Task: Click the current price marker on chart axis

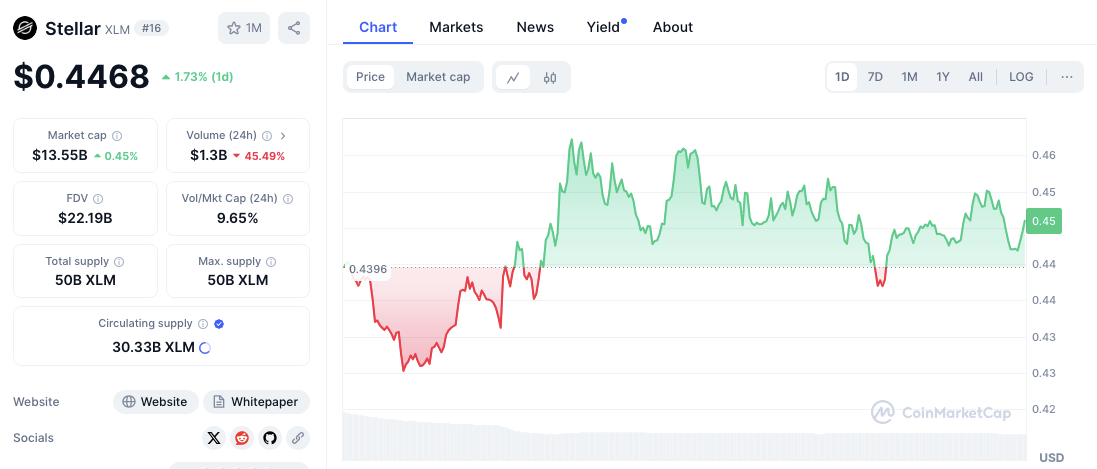Action: (1043, 221)
